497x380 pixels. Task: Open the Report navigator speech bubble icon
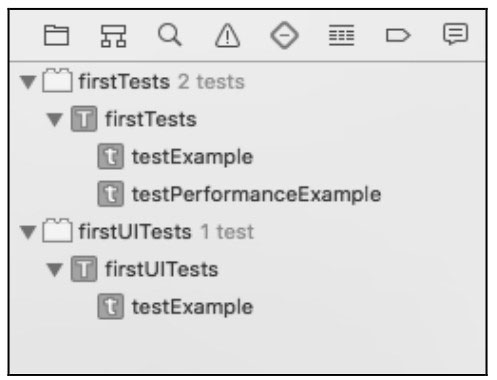[455, 34]
